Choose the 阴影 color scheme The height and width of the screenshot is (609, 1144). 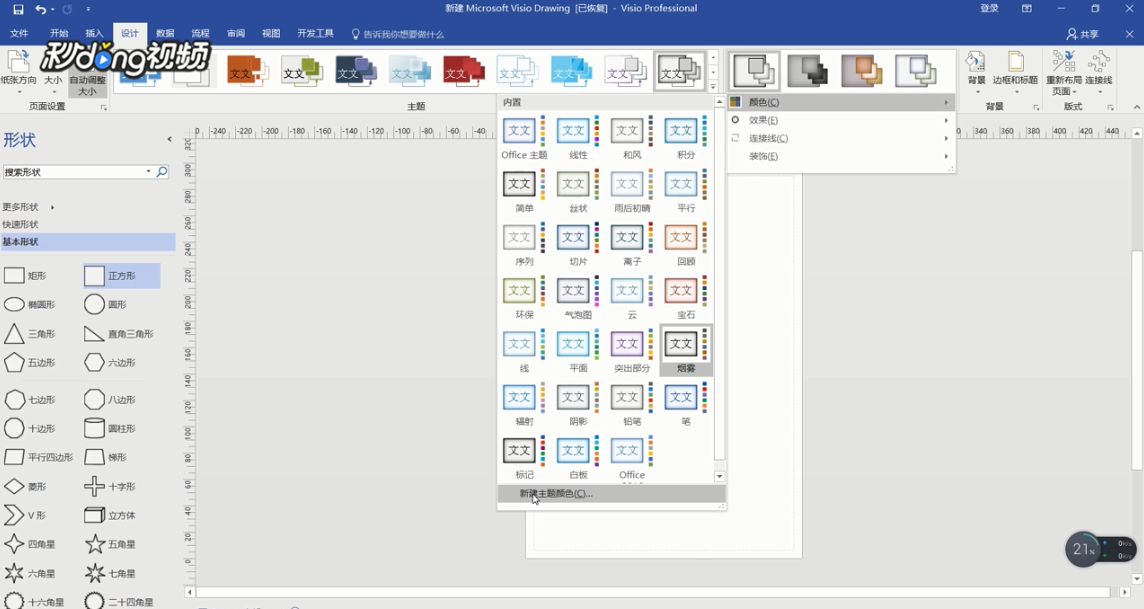click(x=578, y=404)
